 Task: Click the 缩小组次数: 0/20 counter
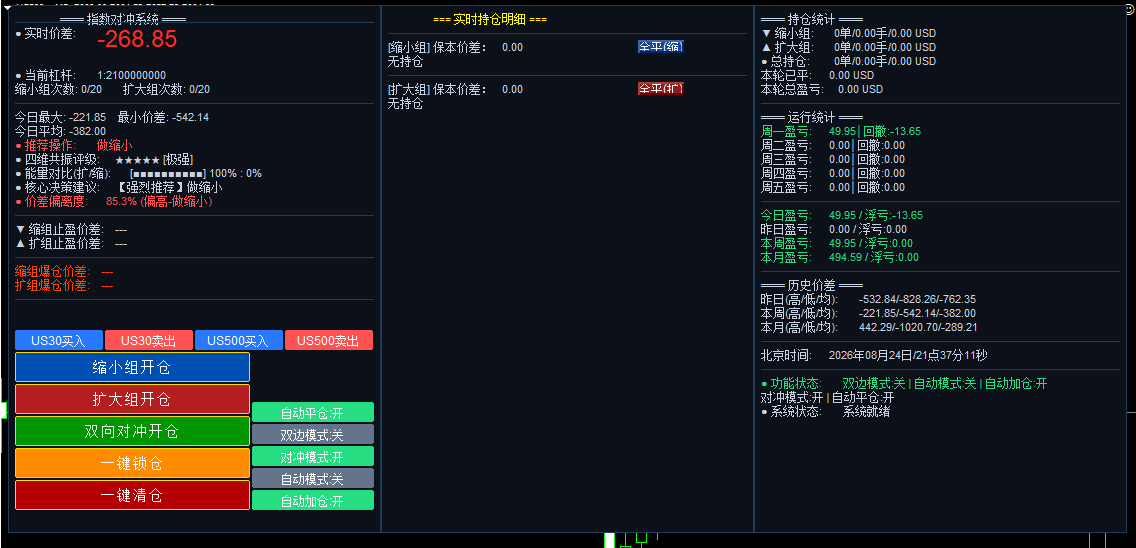(58, 89)
